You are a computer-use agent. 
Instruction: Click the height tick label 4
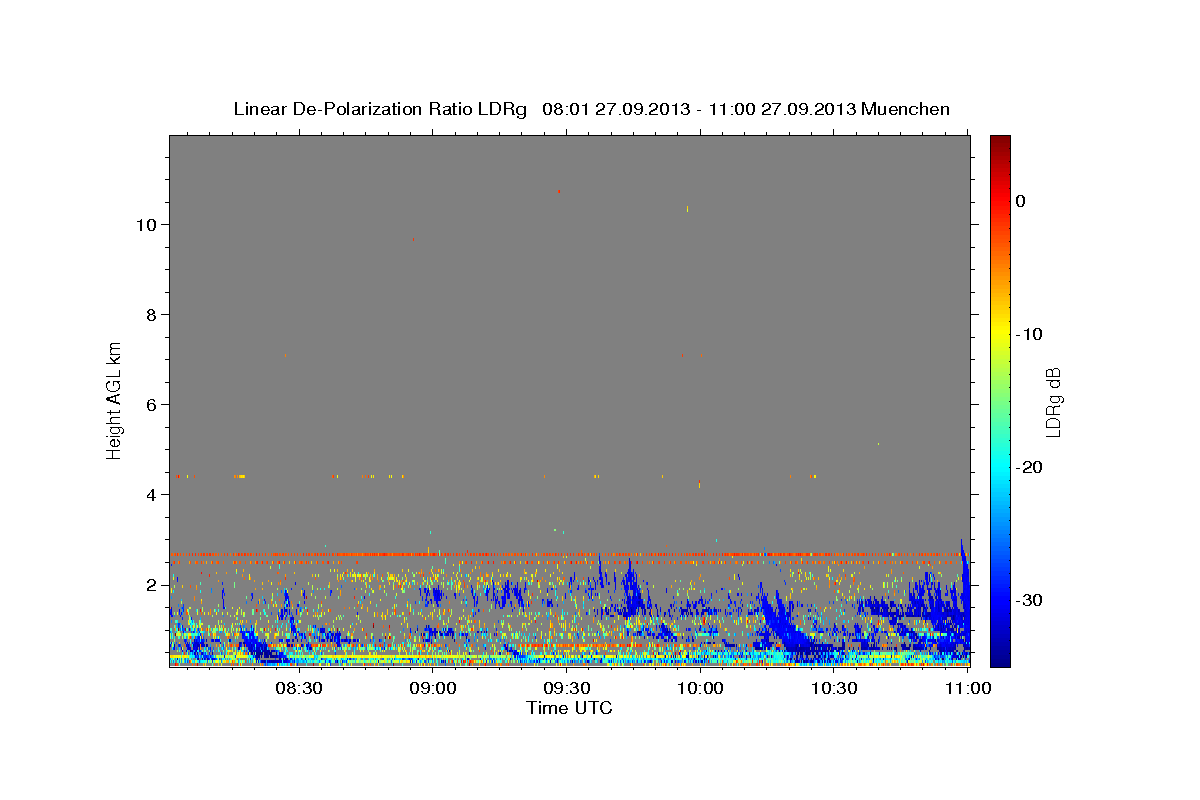click(x=152, y=495)
